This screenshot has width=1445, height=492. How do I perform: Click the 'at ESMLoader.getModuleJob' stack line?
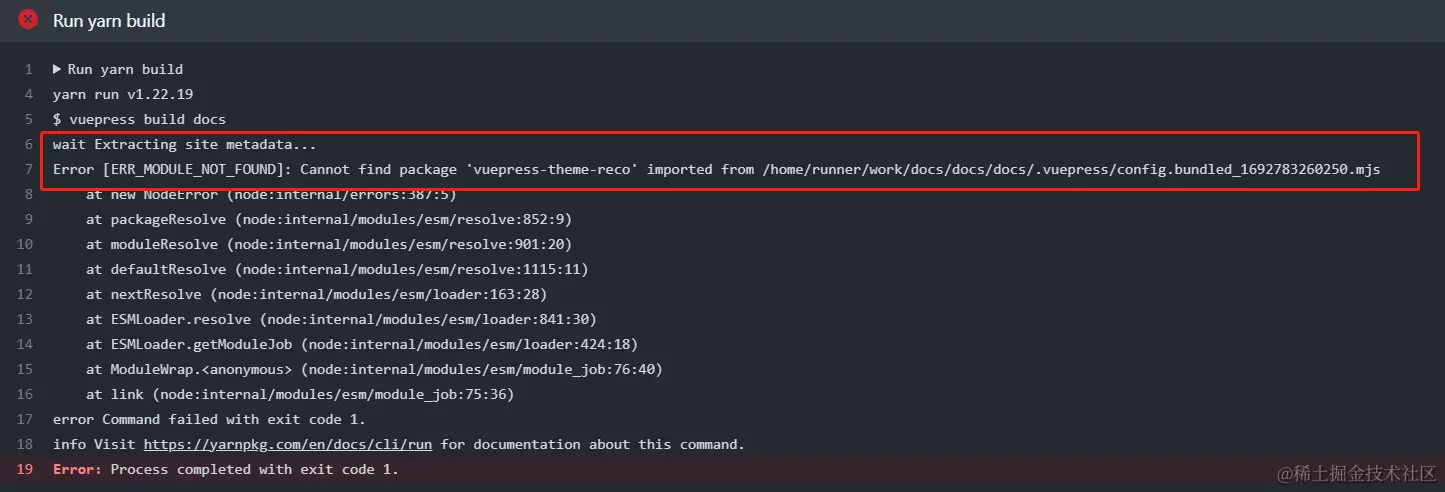click(x=361, y=344)
